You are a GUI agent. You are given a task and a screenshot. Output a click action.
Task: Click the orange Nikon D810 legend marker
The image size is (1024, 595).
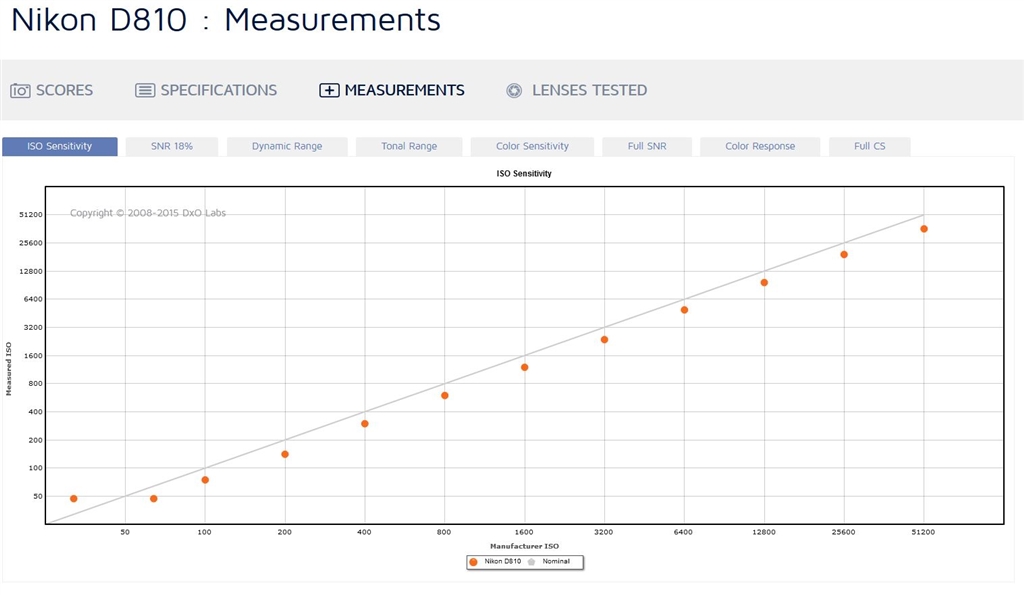(x=473, y=562)
